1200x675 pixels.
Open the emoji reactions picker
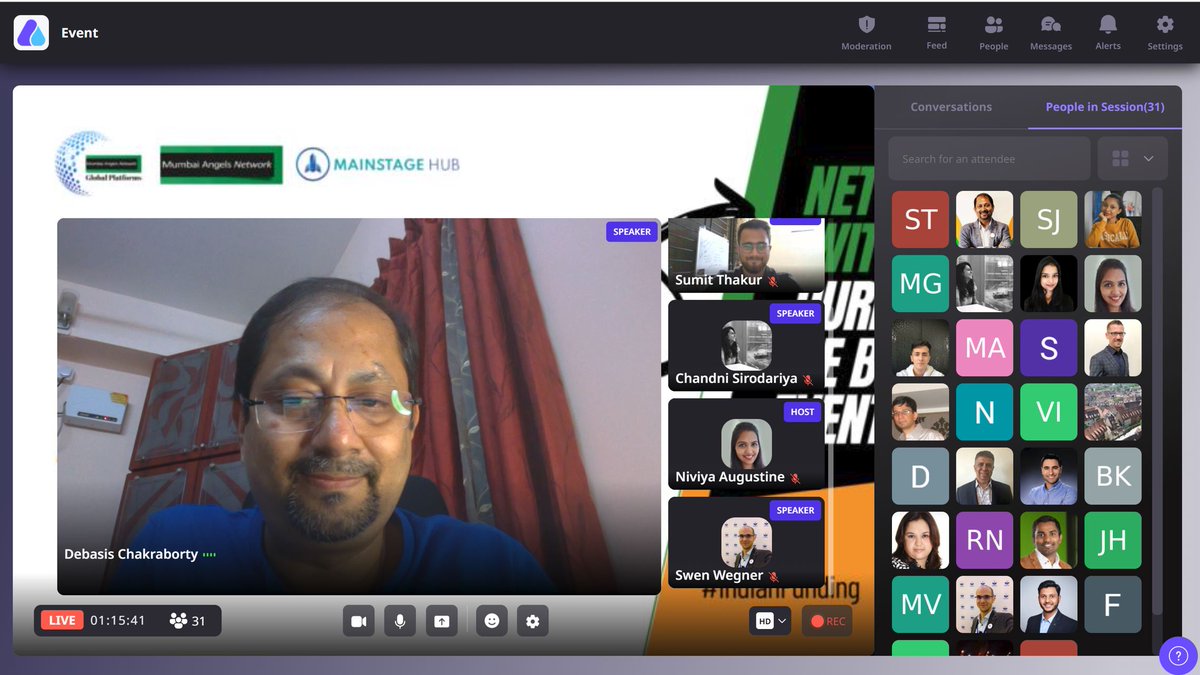coord(491,621)
